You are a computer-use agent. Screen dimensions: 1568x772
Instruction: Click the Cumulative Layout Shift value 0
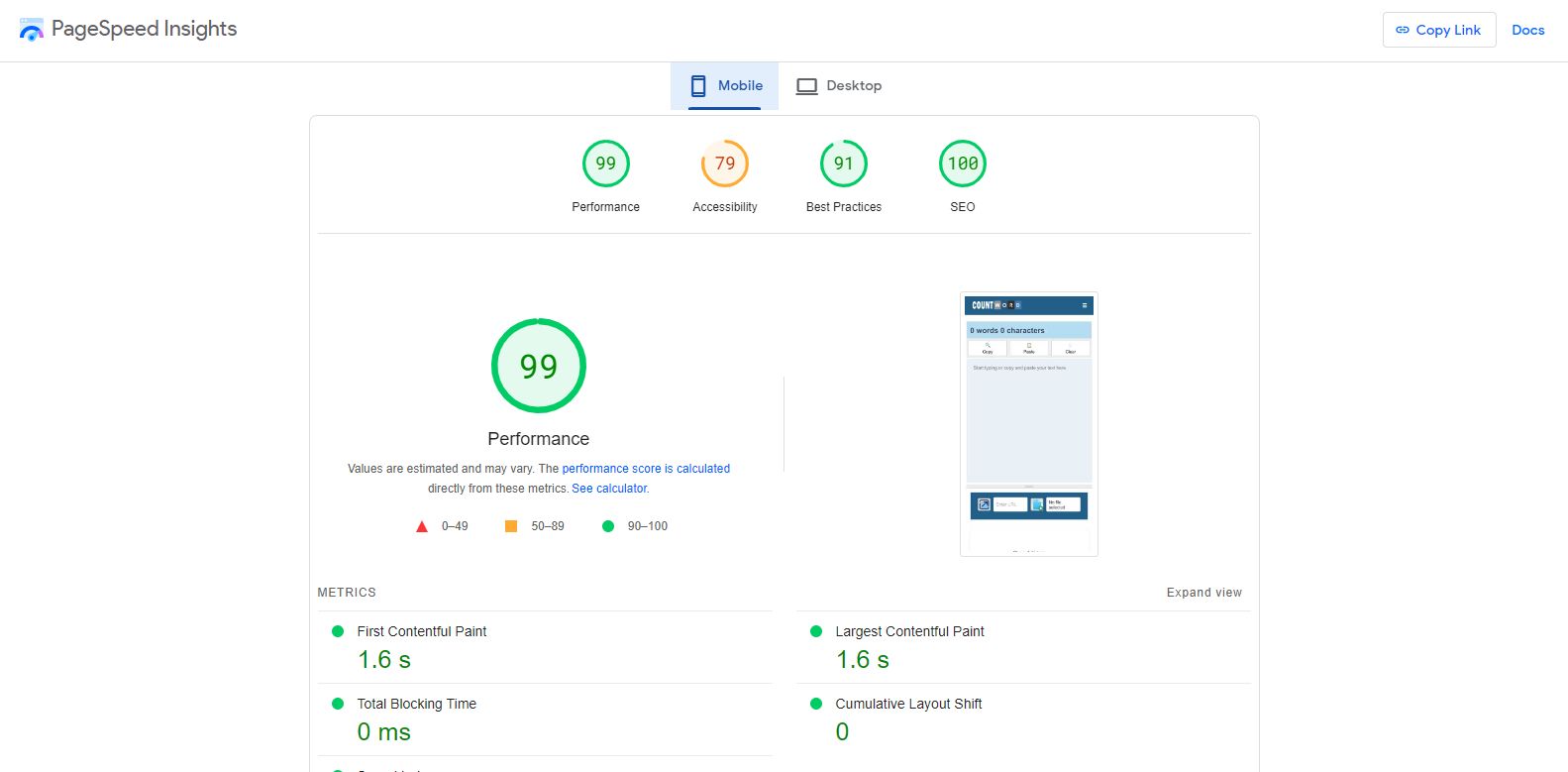coord(842,732)
